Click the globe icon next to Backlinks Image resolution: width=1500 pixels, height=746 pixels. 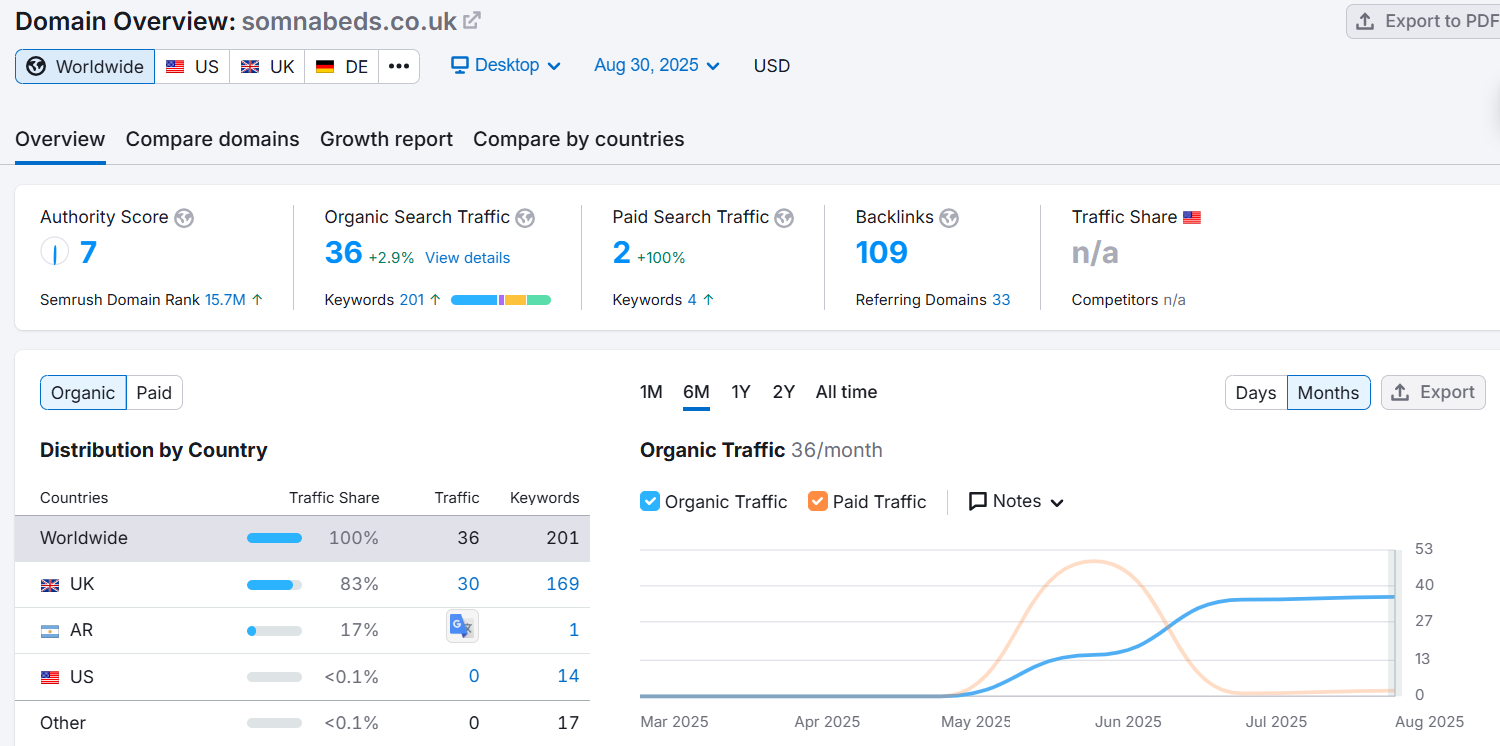tap(949, 218)
